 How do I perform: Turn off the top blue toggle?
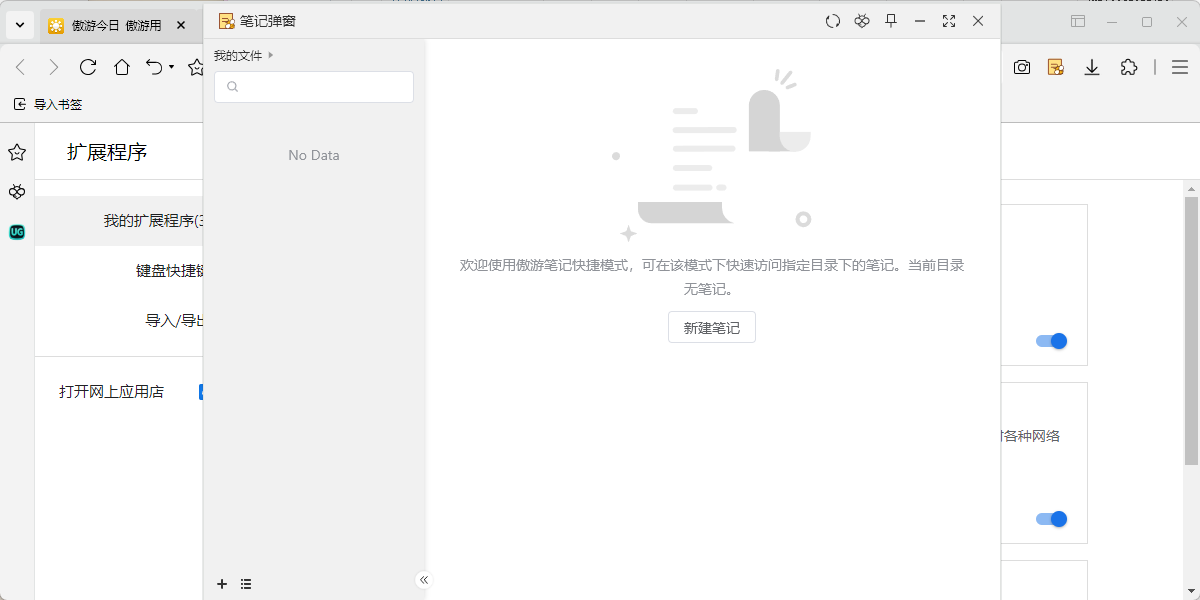click(x=1052, y=340)
